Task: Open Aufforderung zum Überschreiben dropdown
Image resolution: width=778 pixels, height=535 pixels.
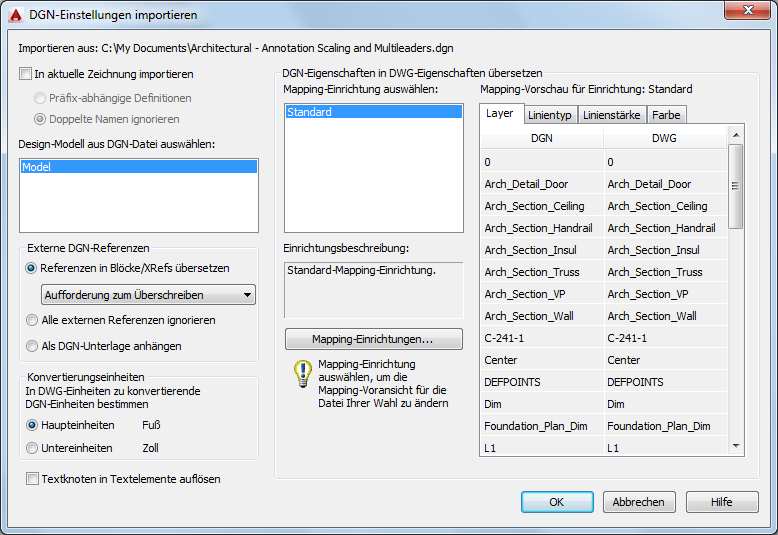Action: (x=148, y=295)
